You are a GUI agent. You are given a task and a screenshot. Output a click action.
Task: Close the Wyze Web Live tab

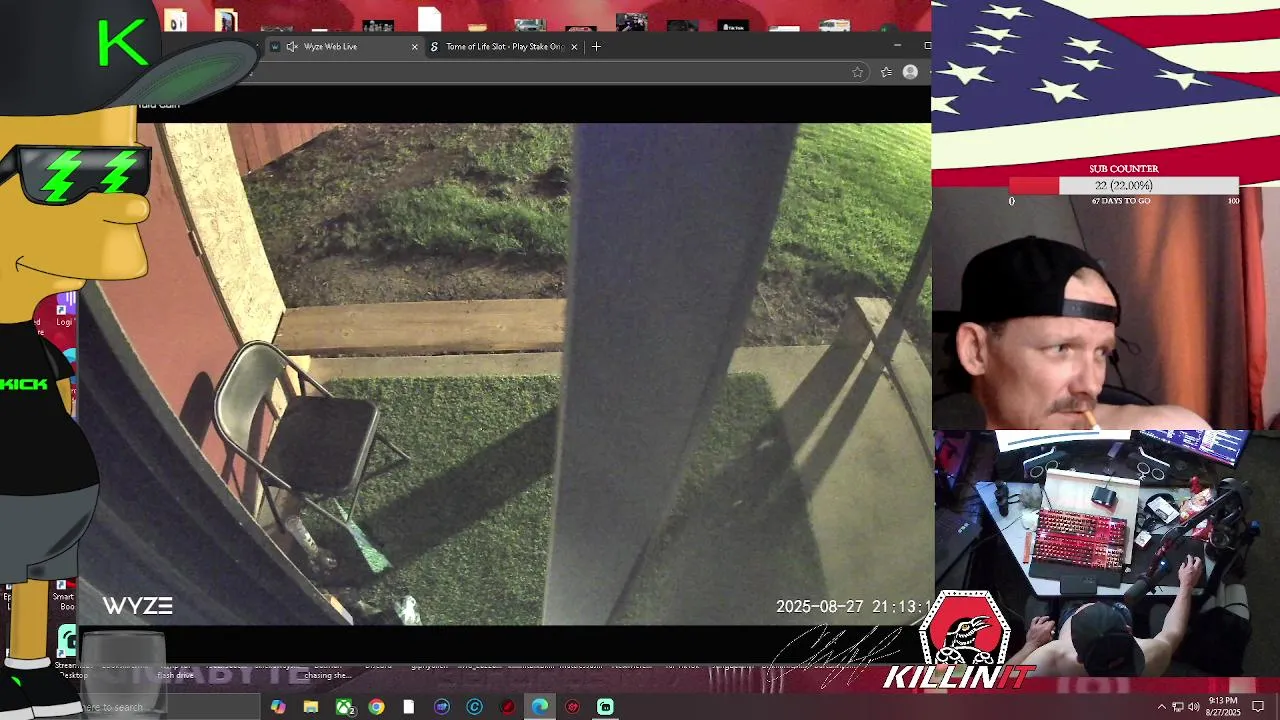414,46
